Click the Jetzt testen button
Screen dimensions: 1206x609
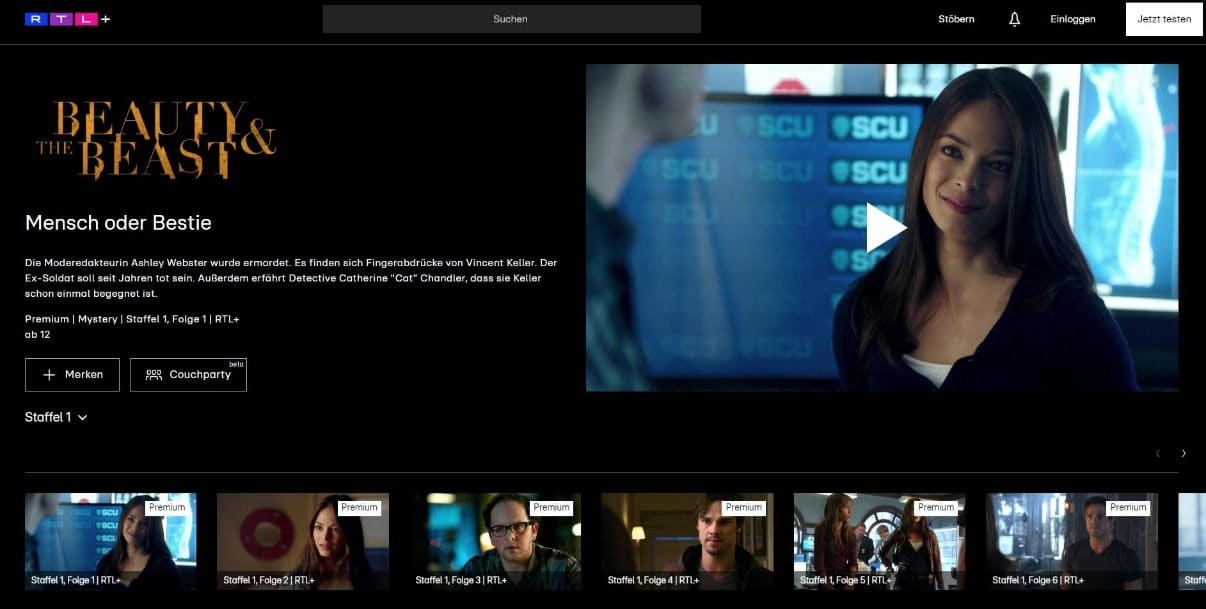click(1164, 19)
